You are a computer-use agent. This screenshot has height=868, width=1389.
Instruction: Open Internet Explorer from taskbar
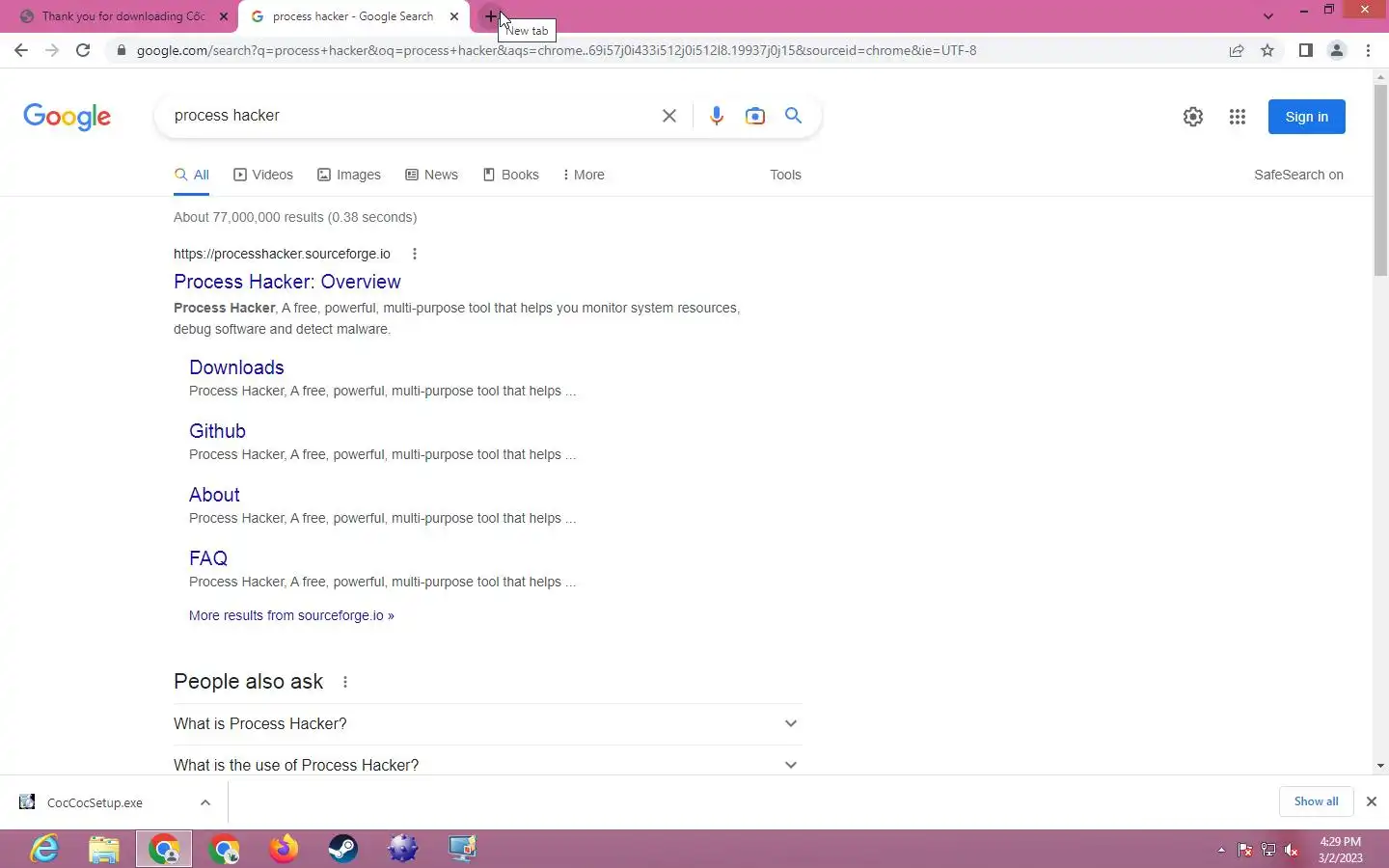(44, 849)
